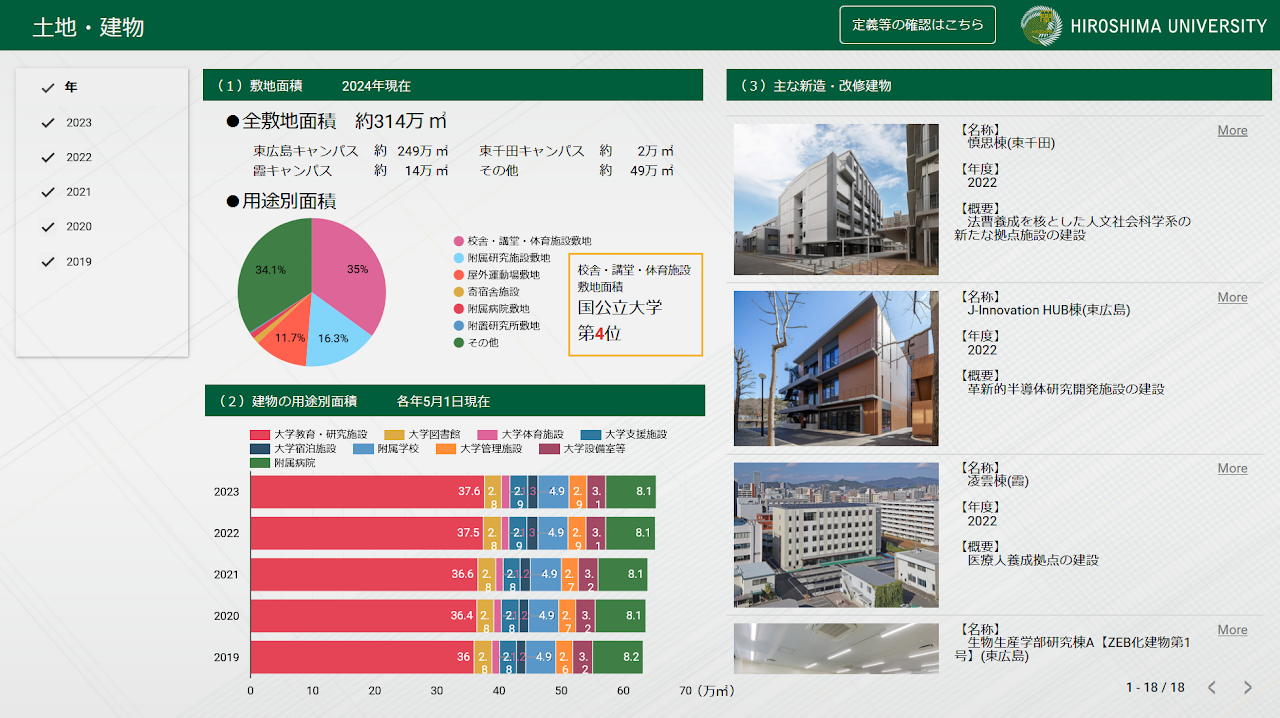The height and width of the screenshot is (718, 1280).
Task: Go to previous page of buildings list
Action: point(1211,687)
